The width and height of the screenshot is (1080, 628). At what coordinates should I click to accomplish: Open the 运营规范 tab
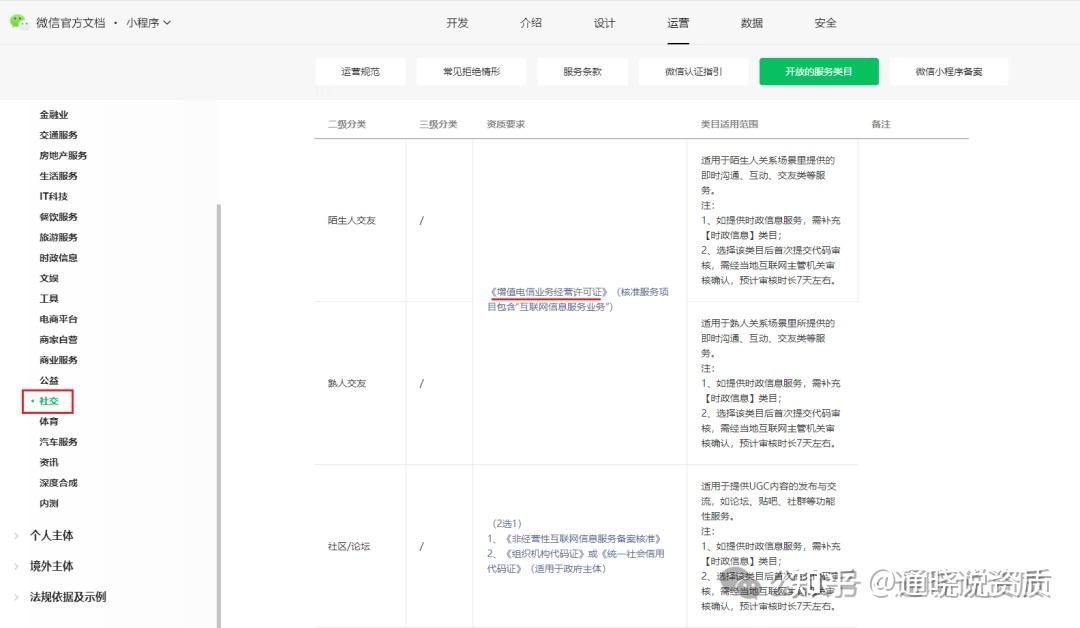coord(360,72)
